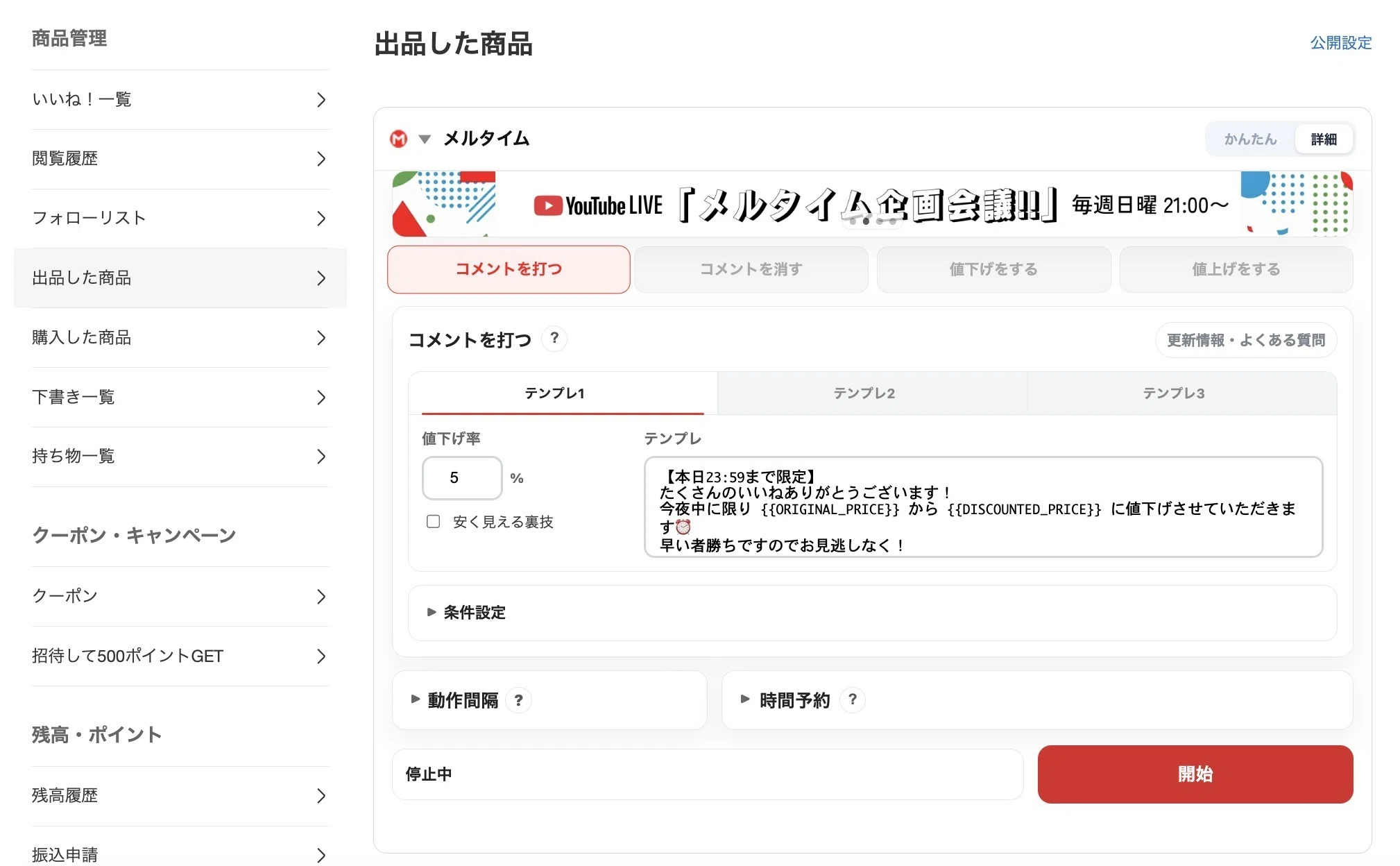Screen dimensions: 1400x866
Task: Click the red Mercari M logo icon
Action: tap(398, 139)
